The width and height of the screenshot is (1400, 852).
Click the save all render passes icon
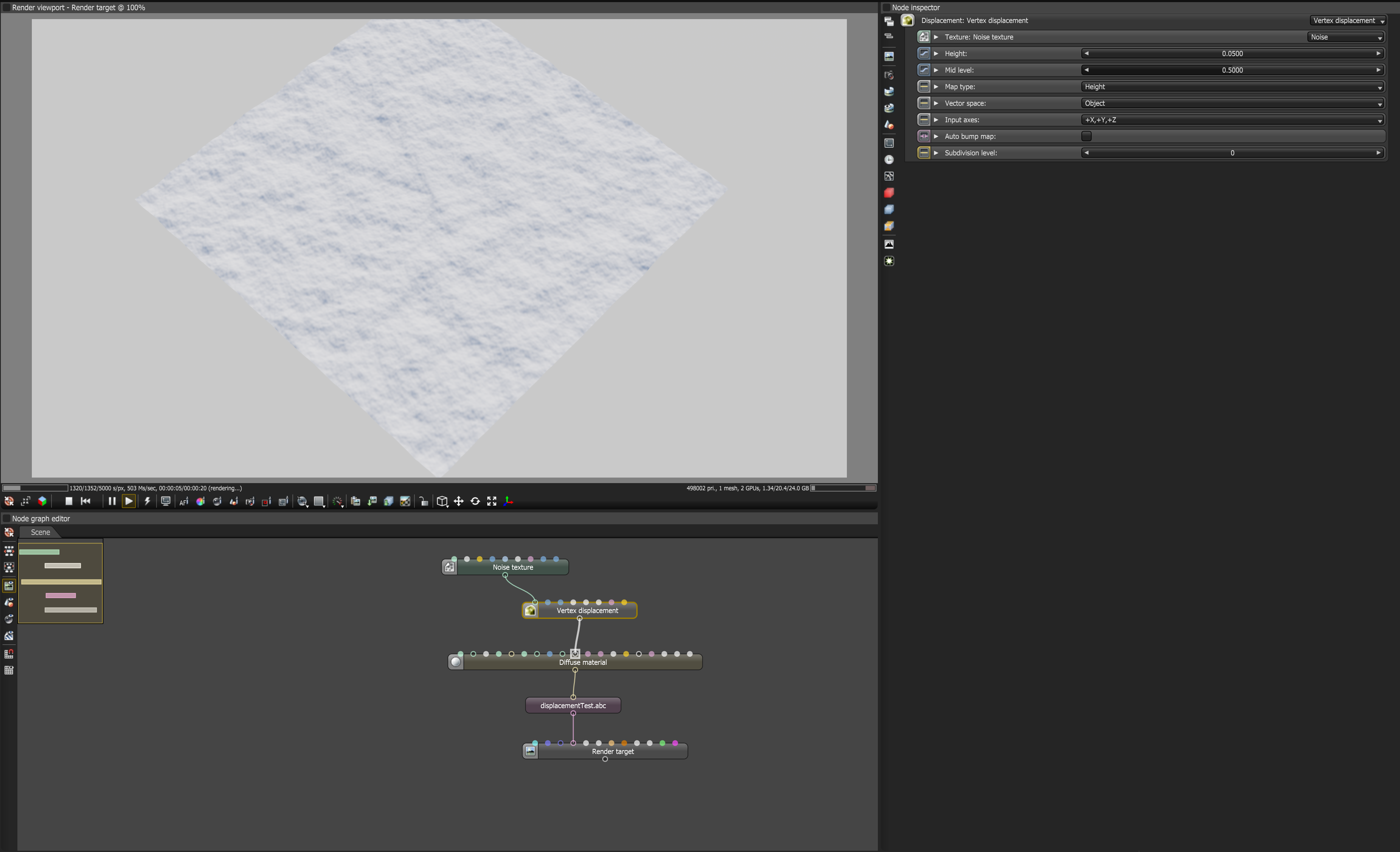click(389, 501)
